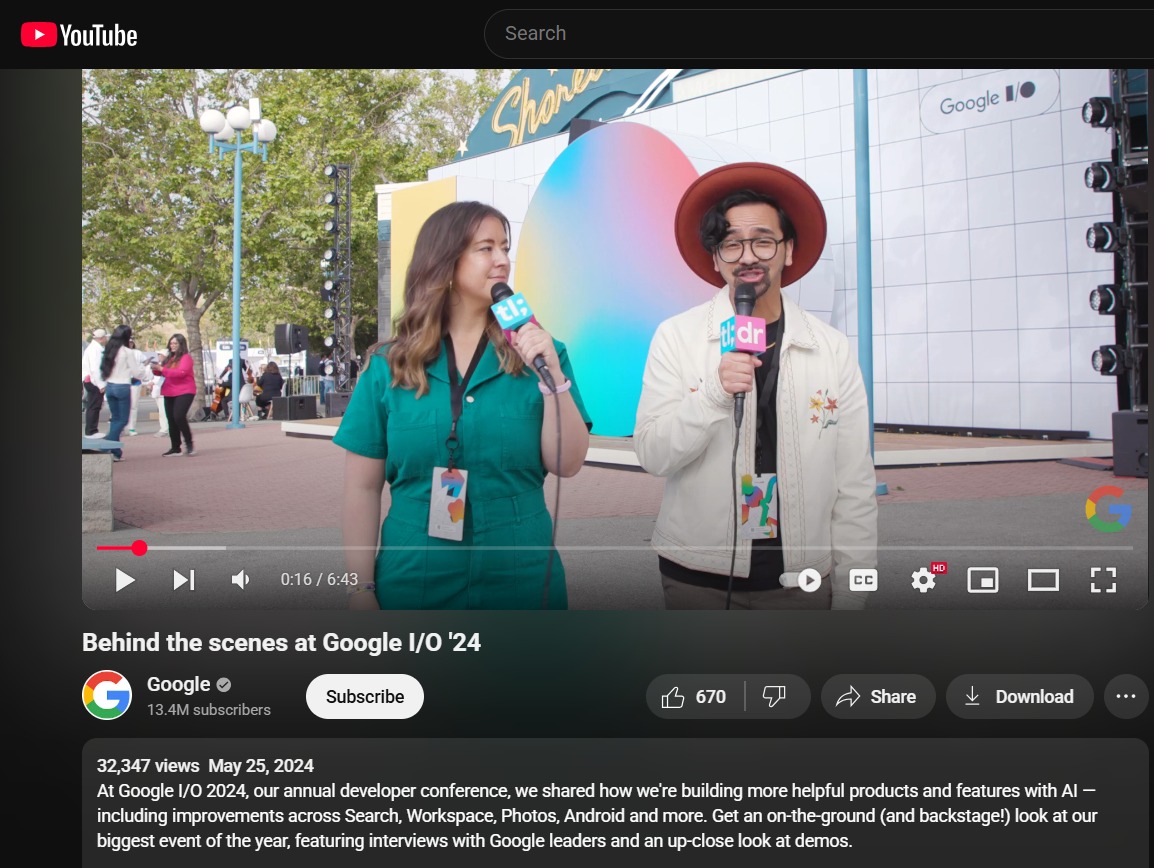Enter fullscreen mode
This screenshot has height=868, width=1154.
tap(1103, 580)
